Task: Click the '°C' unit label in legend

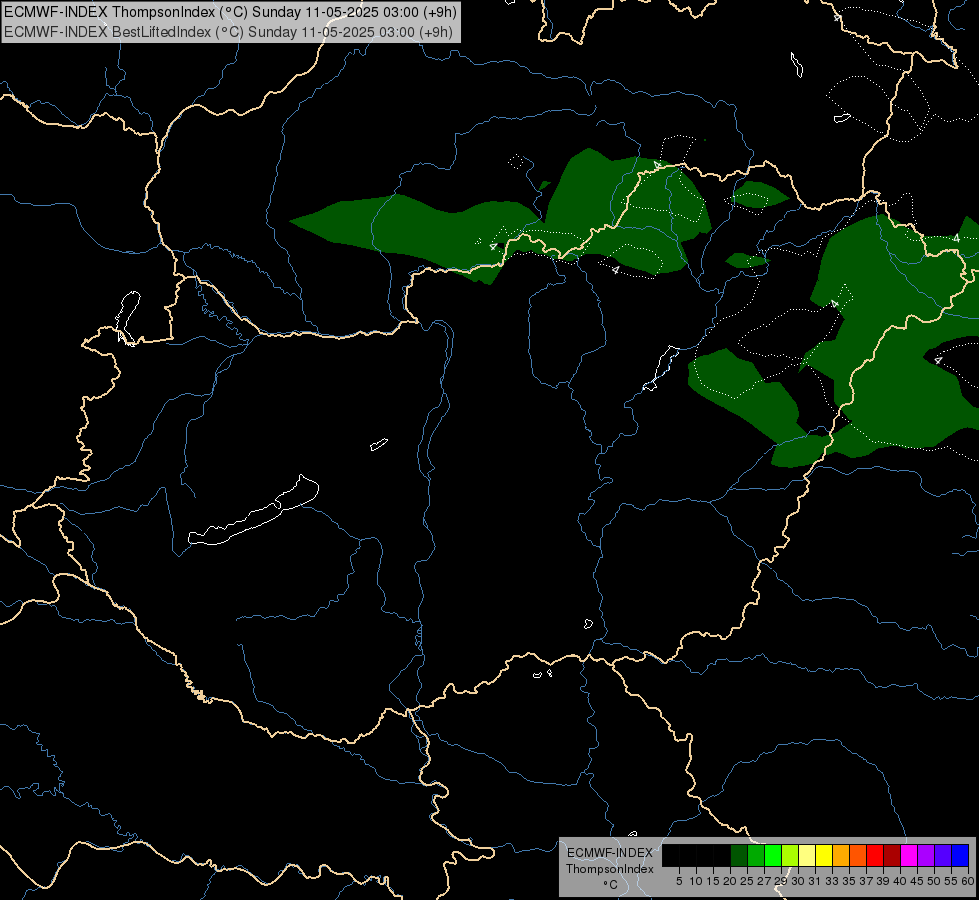Action: coord(611,885)
